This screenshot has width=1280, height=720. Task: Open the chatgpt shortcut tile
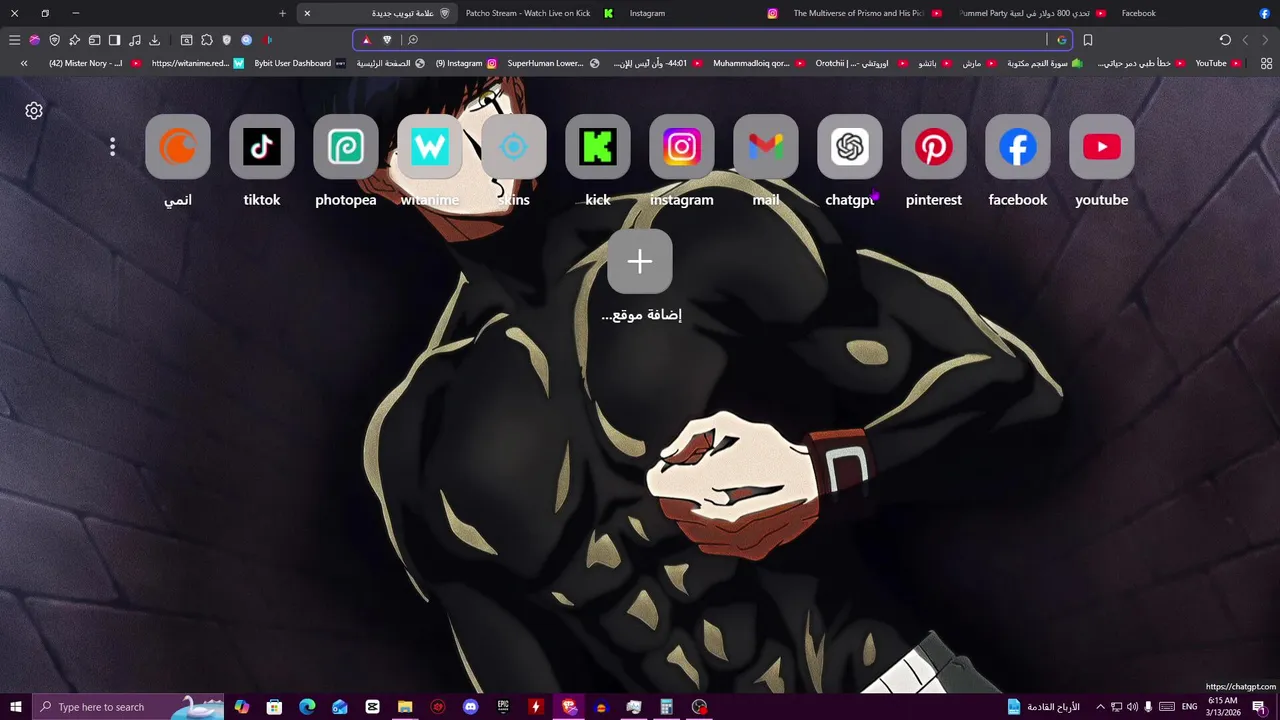(x=850, y=147)
